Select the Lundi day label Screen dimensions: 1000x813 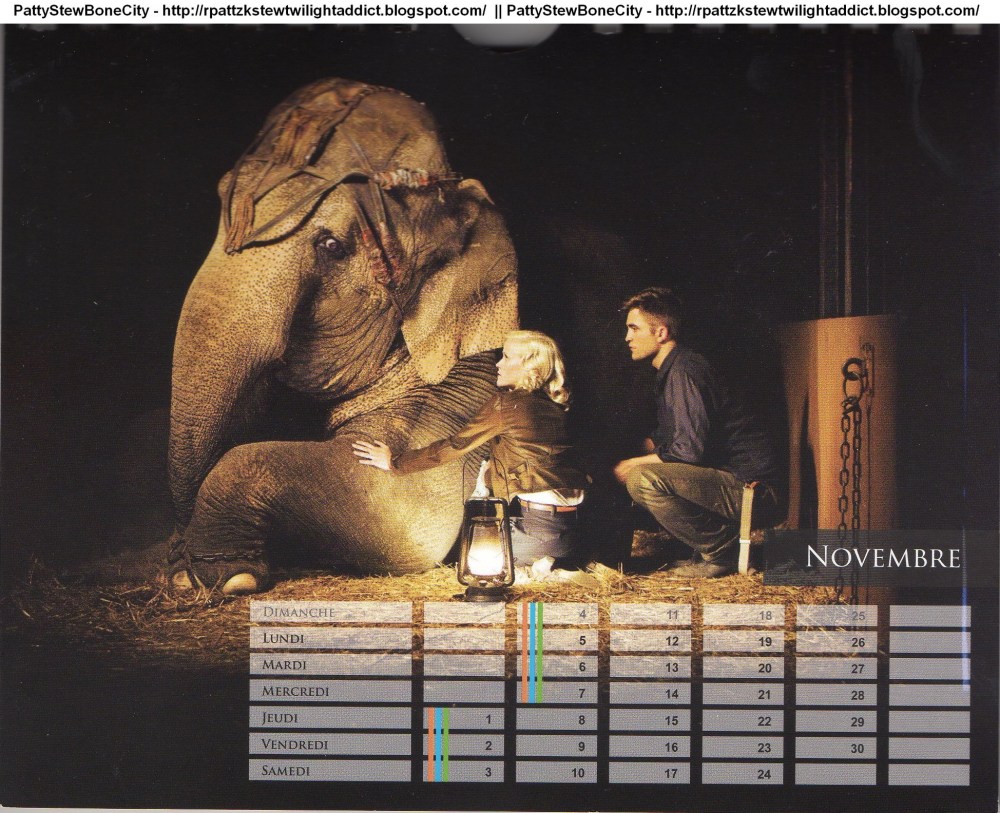click(330, 639)
